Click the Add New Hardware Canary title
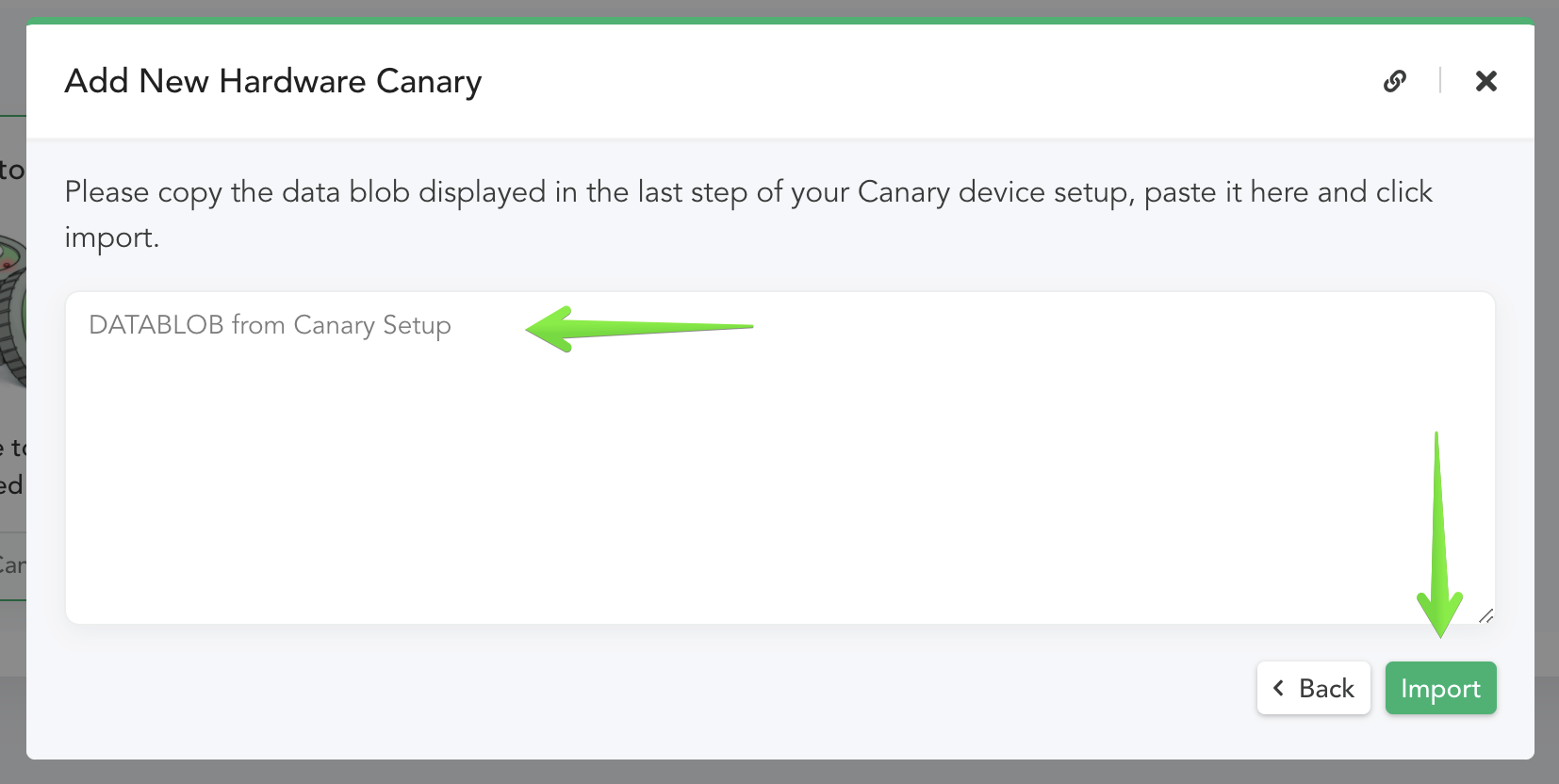The width and height of the screenshot is (1559, 784). coord(272,81)
